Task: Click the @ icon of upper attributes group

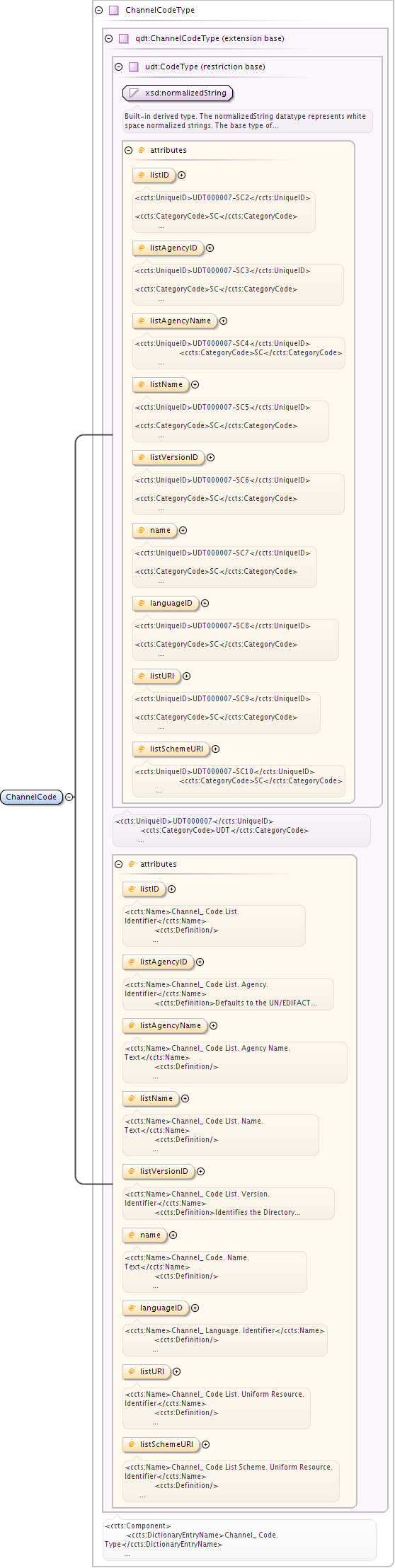Action: 141,150
